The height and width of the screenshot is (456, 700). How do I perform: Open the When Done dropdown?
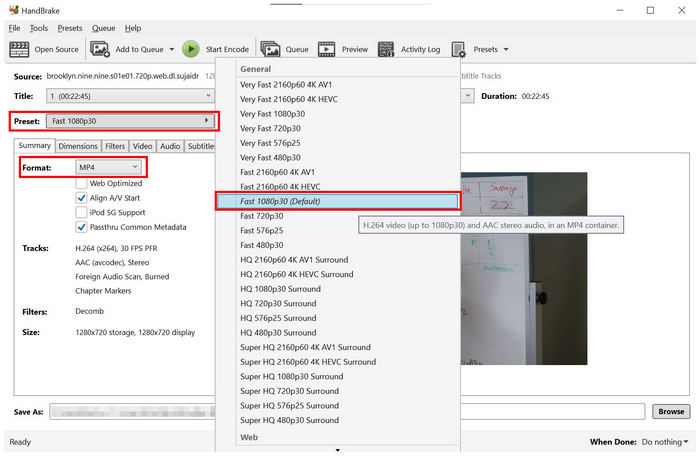[x=665, y=442]
